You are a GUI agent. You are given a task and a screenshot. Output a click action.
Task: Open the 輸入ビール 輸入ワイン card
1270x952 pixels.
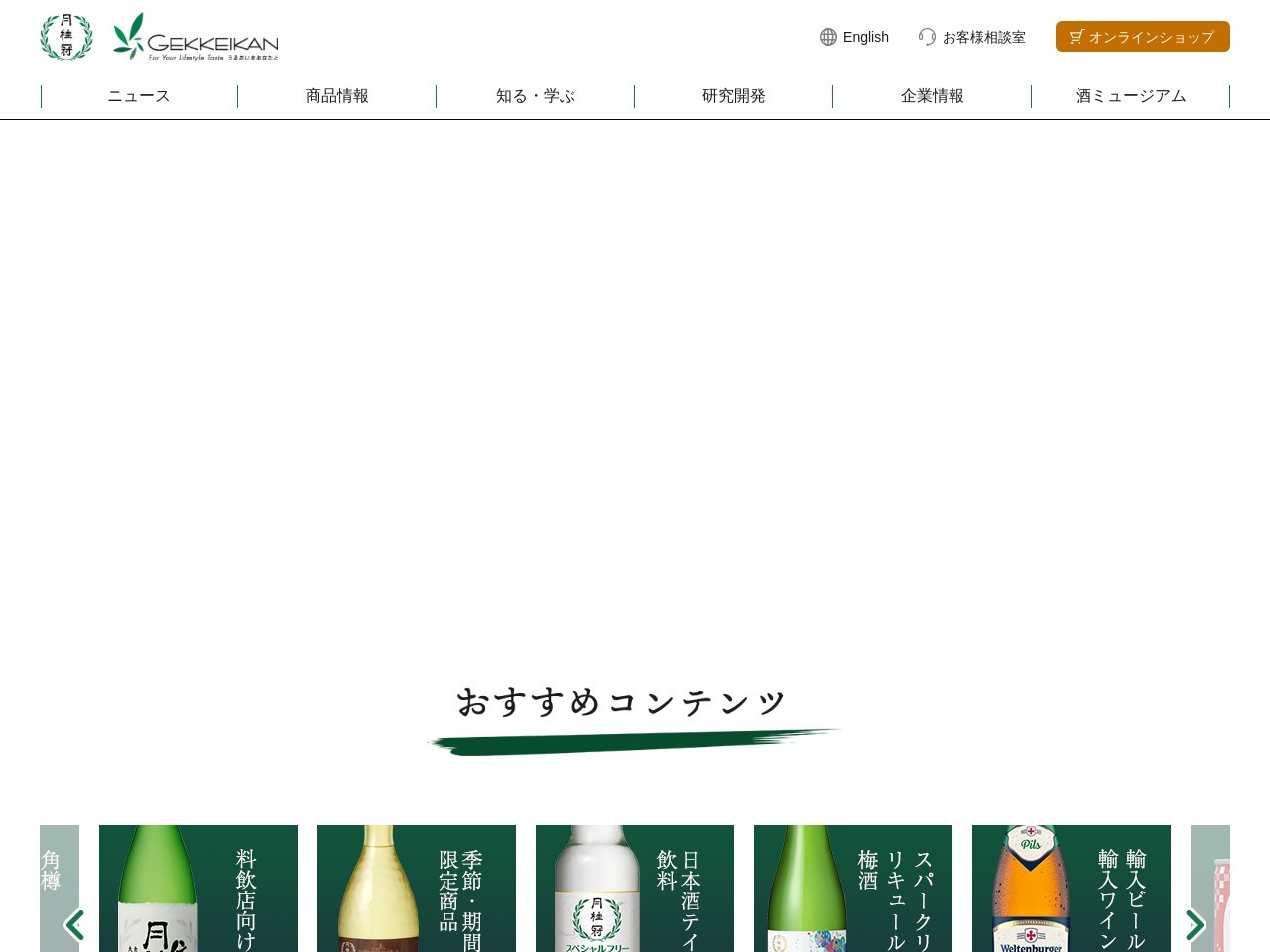[x=1072, y=889]
